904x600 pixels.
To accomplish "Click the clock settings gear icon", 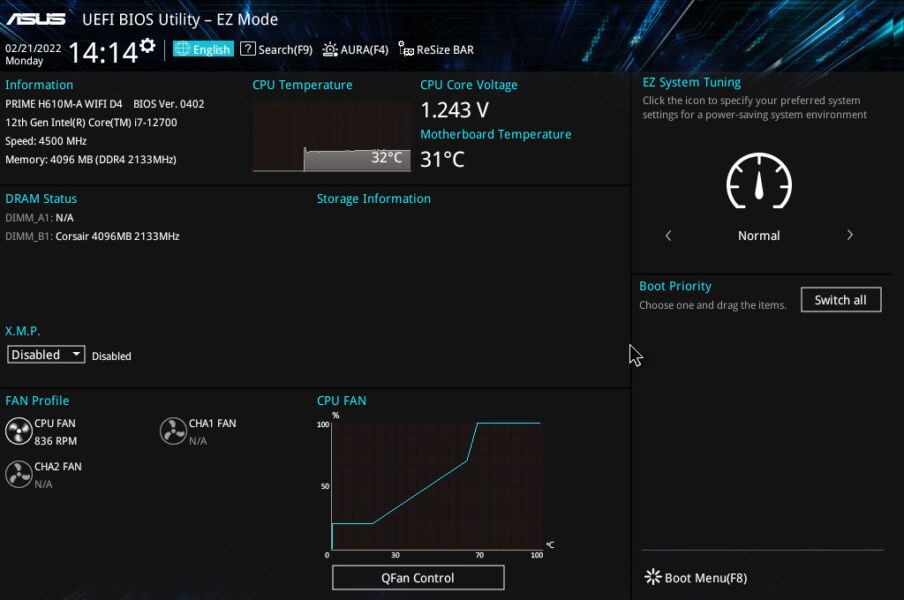I will (148, 46).
